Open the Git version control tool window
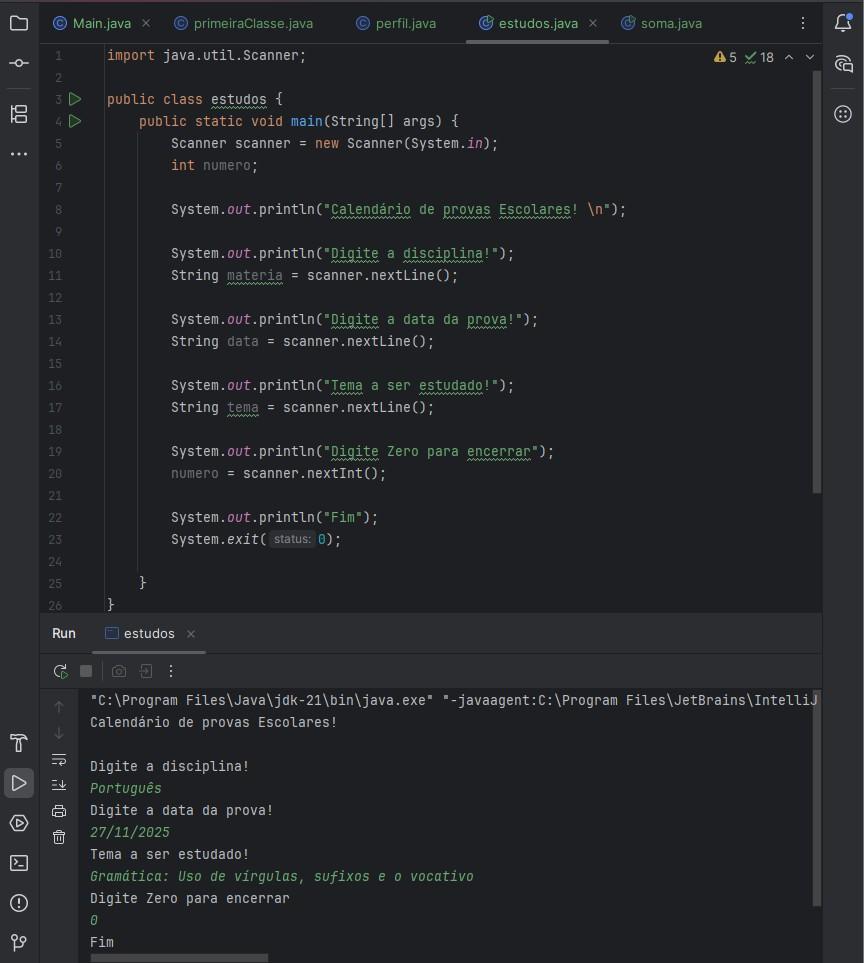 click(x=19, y=942)
